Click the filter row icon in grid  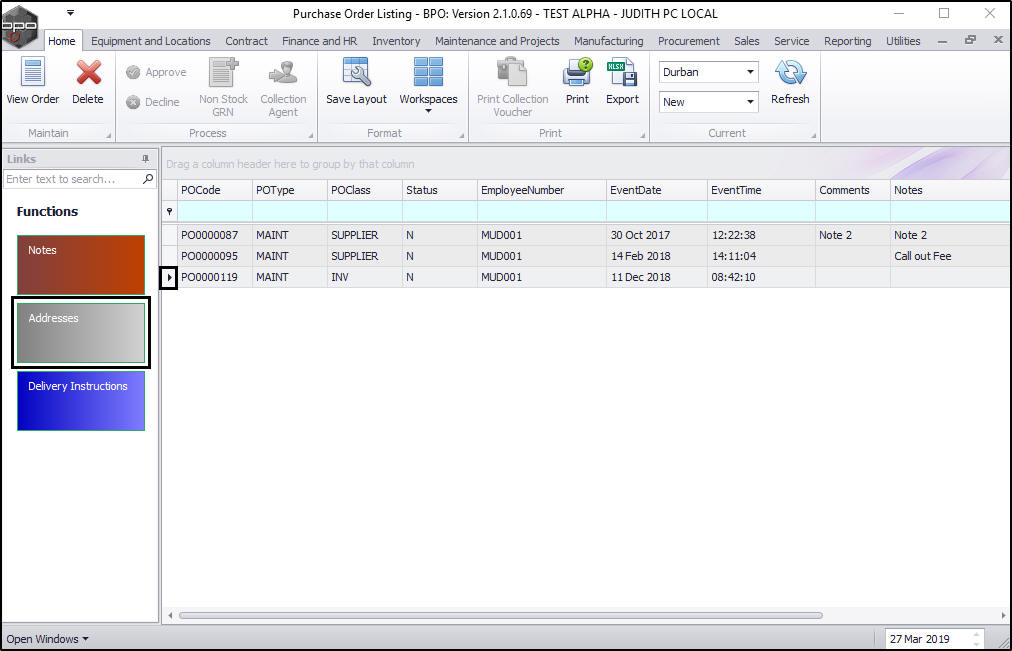[170, 211]
